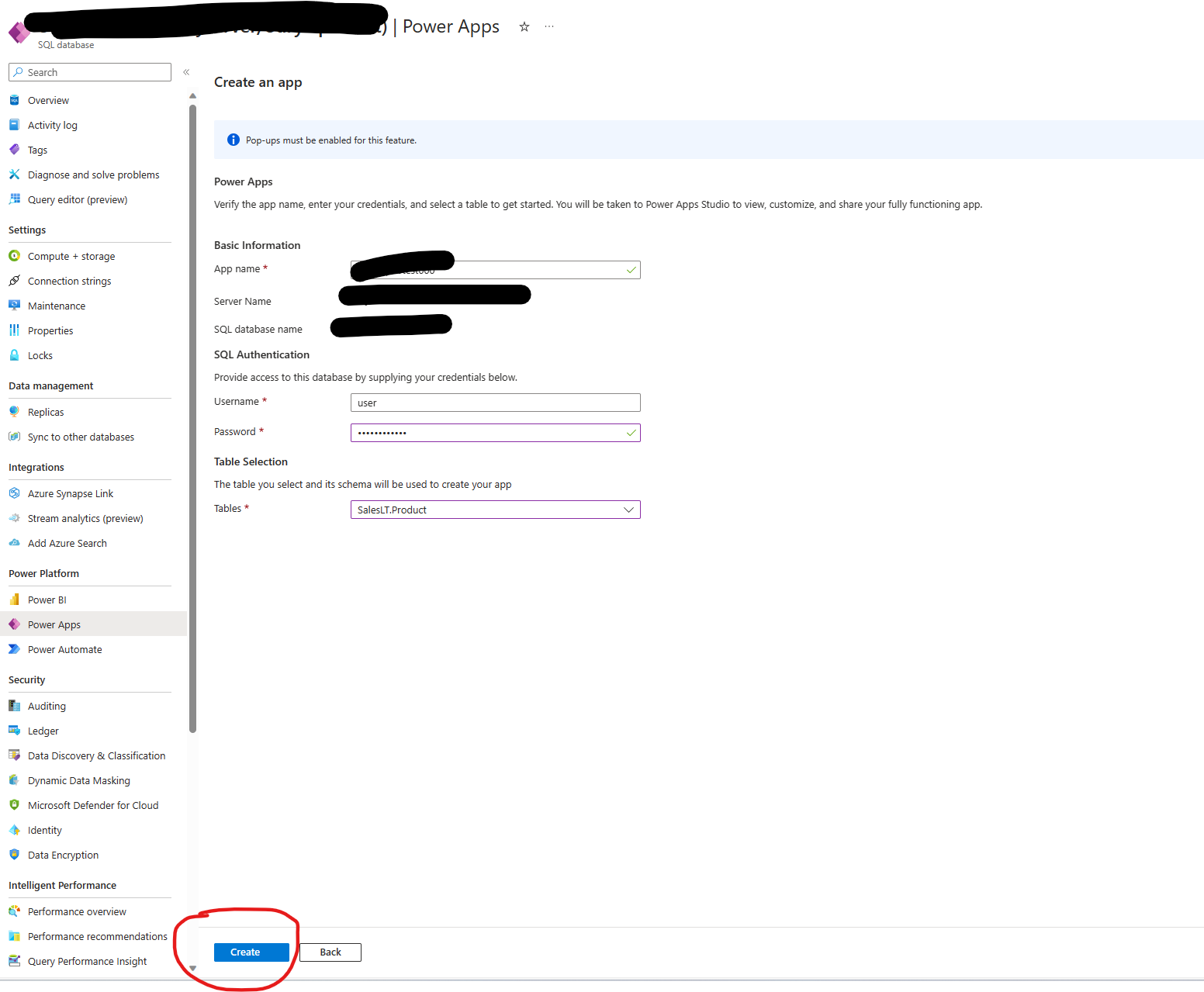Screen dimensions: 1204x992
Task: Click the blue Create button
Action: [251, 952]
